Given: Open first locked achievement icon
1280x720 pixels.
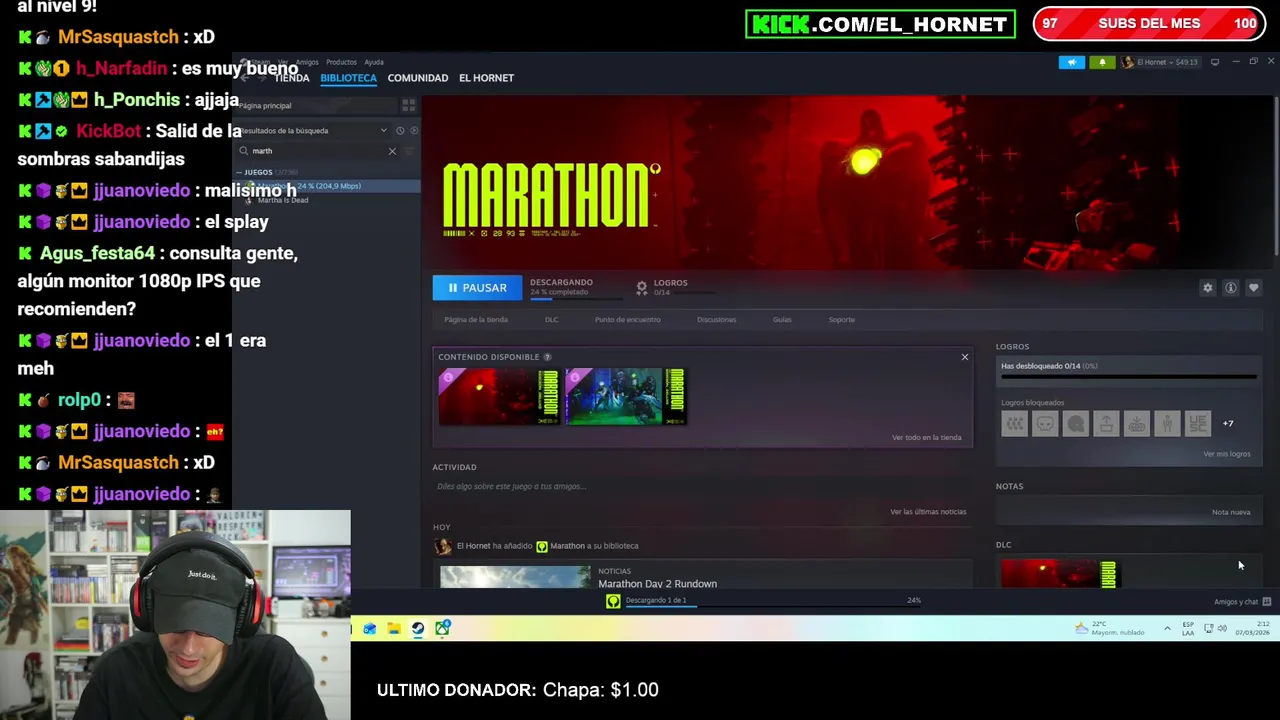Looking at the screenshot, I should [1014, 424].
